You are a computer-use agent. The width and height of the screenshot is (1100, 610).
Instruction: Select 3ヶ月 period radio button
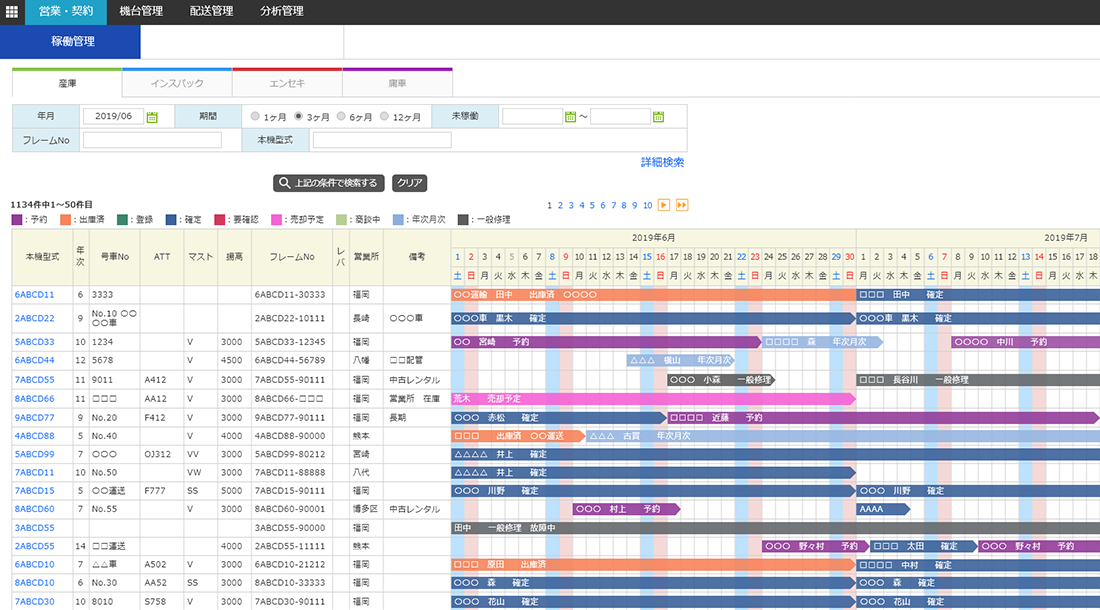coord(299,116)
